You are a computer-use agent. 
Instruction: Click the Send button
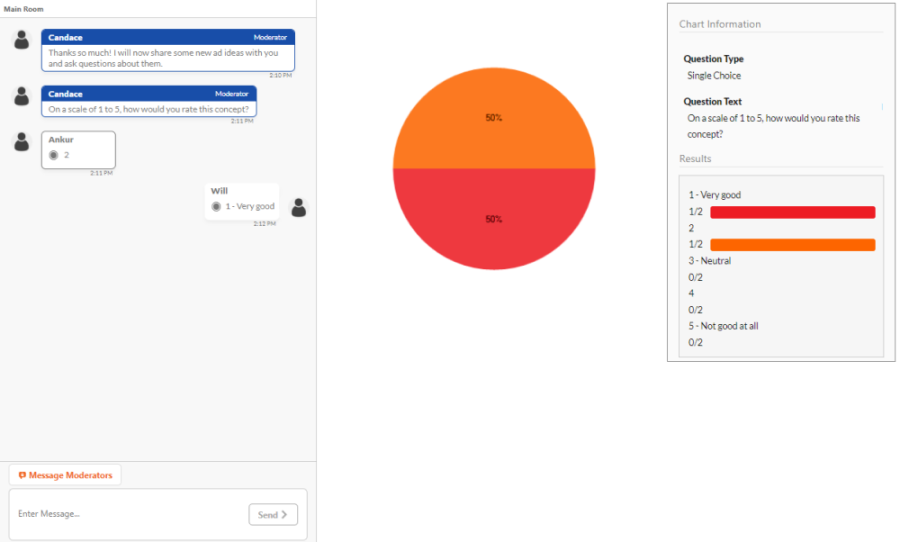(273, 514)
